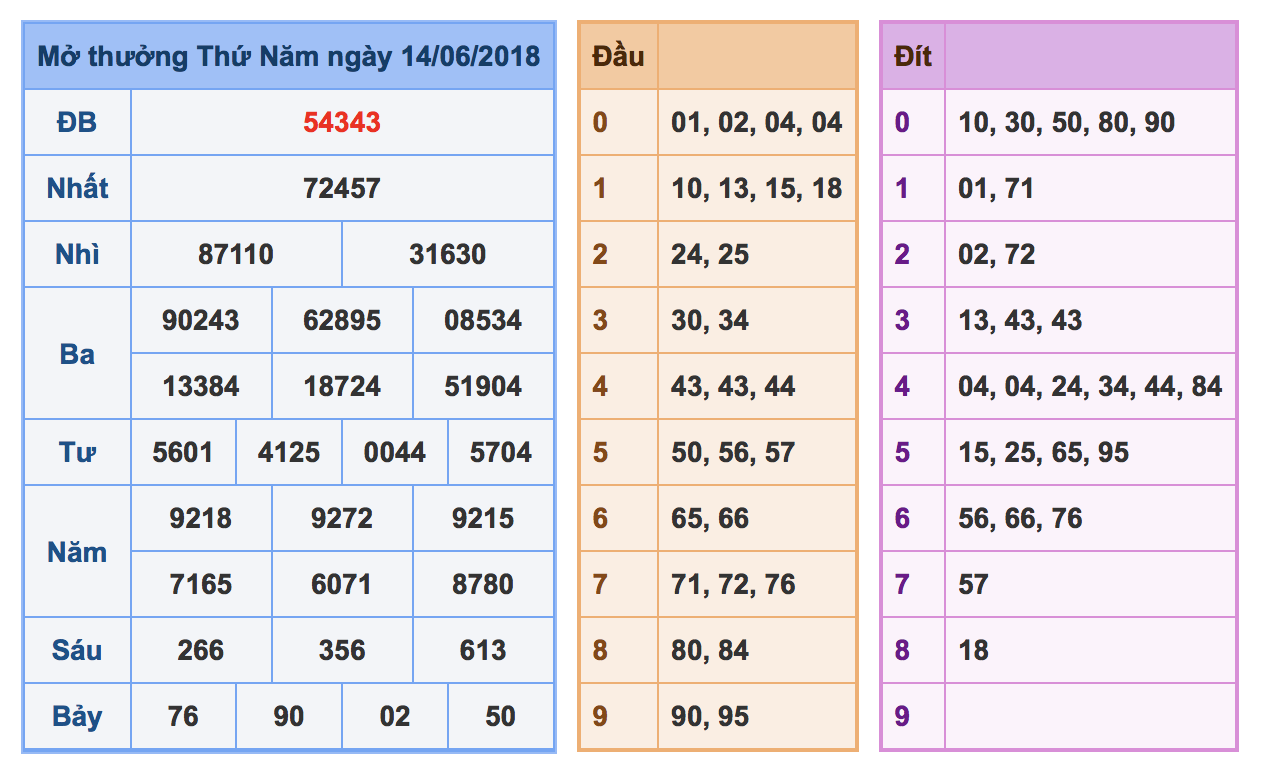Click the empty Đít row 9 cell
Screen dimensions: 1266x762
click(x=1091, y=716)
